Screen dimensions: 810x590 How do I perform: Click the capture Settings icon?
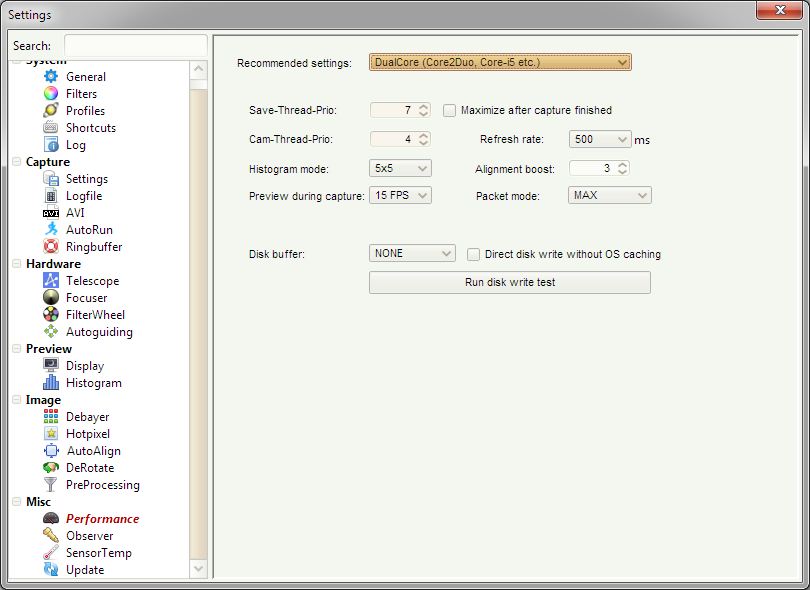[x=51, y=179]
